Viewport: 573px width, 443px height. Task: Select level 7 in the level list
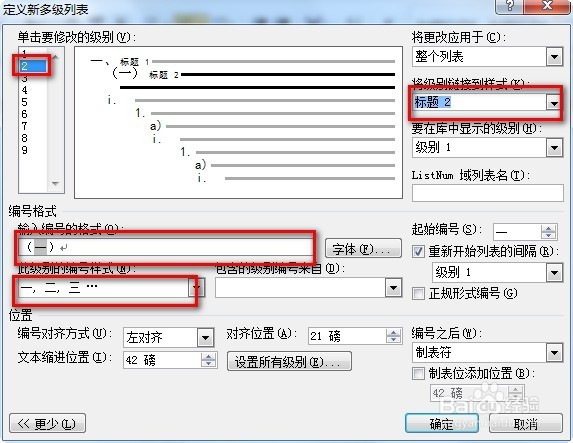click(25, 126)
